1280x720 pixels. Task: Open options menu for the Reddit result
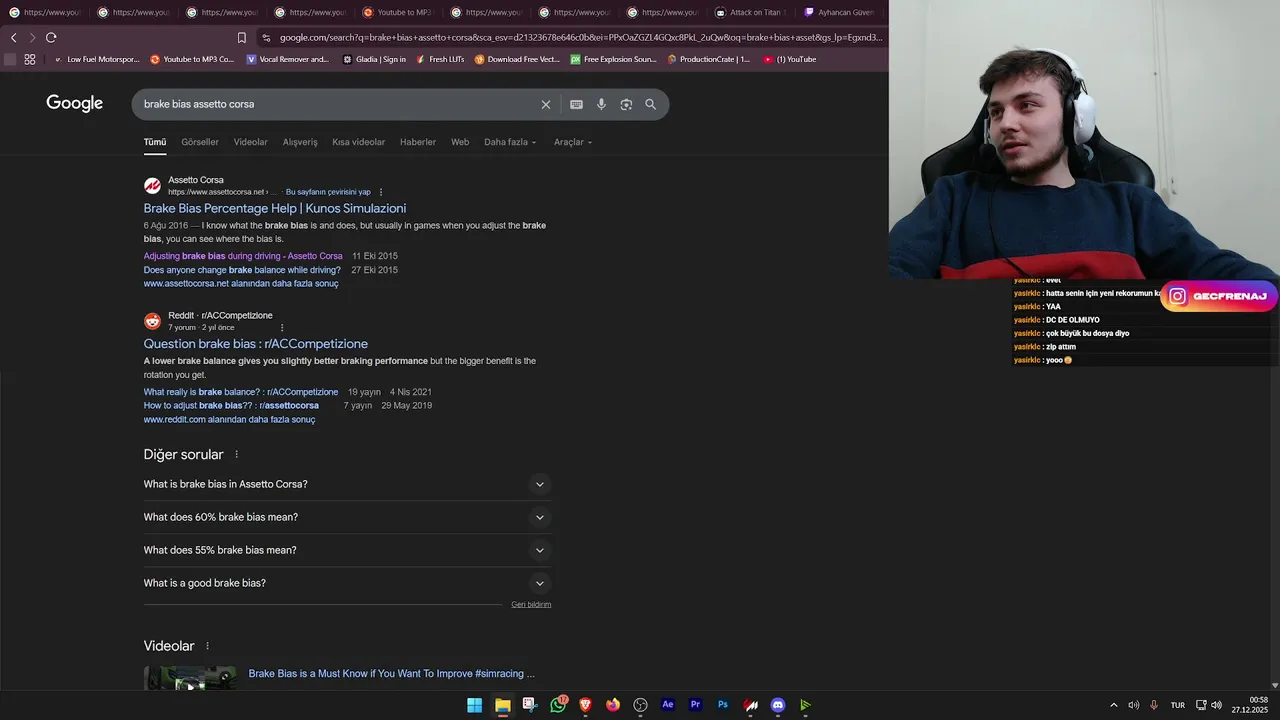[282, 328]
